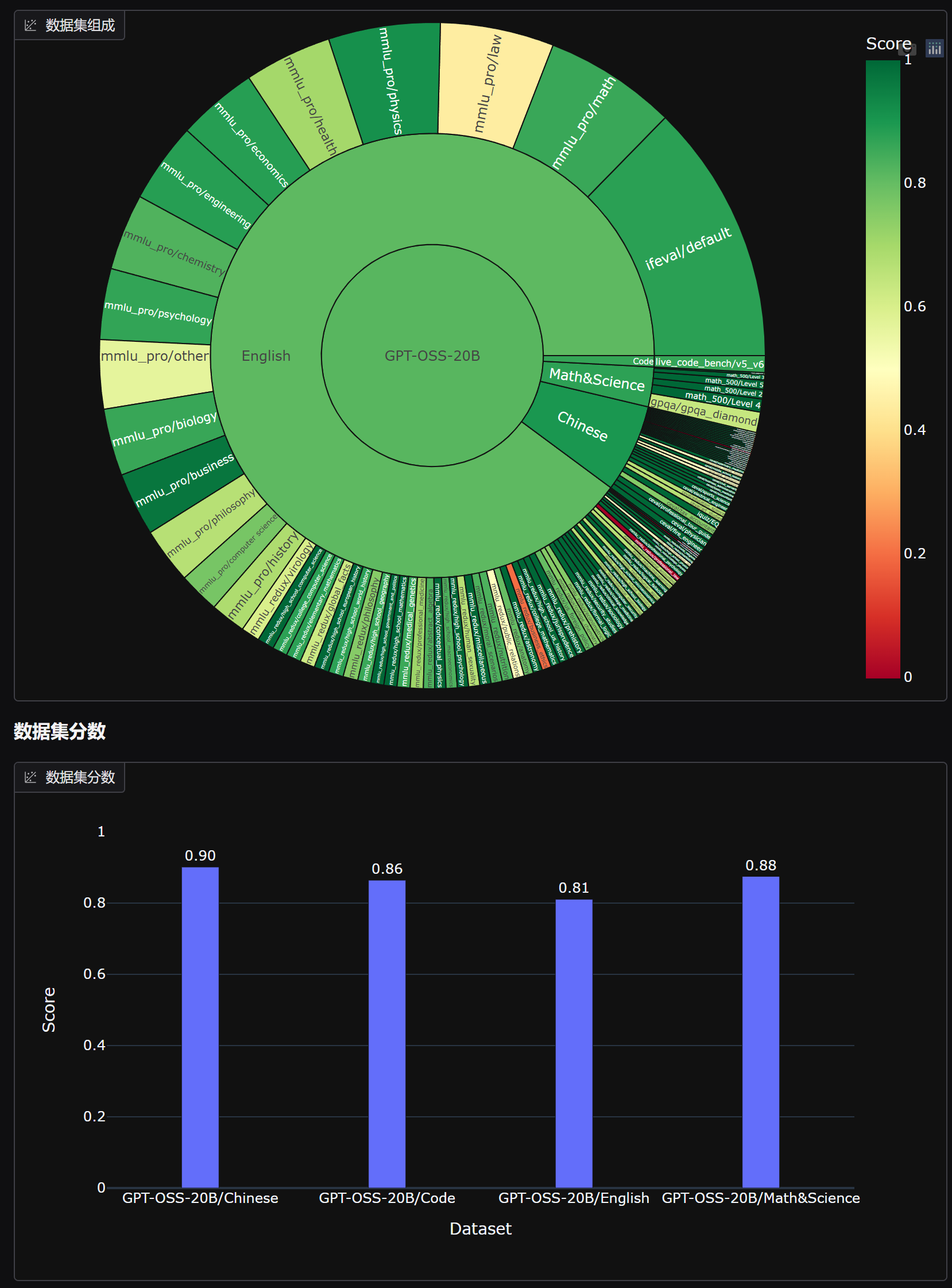Click the chart icon beside 数据集组成
952x1288 pixels.
(30, 25)
